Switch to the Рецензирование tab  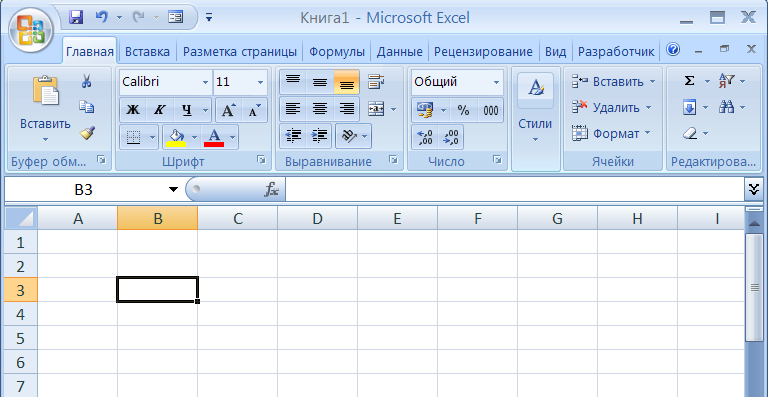point(483,52)
